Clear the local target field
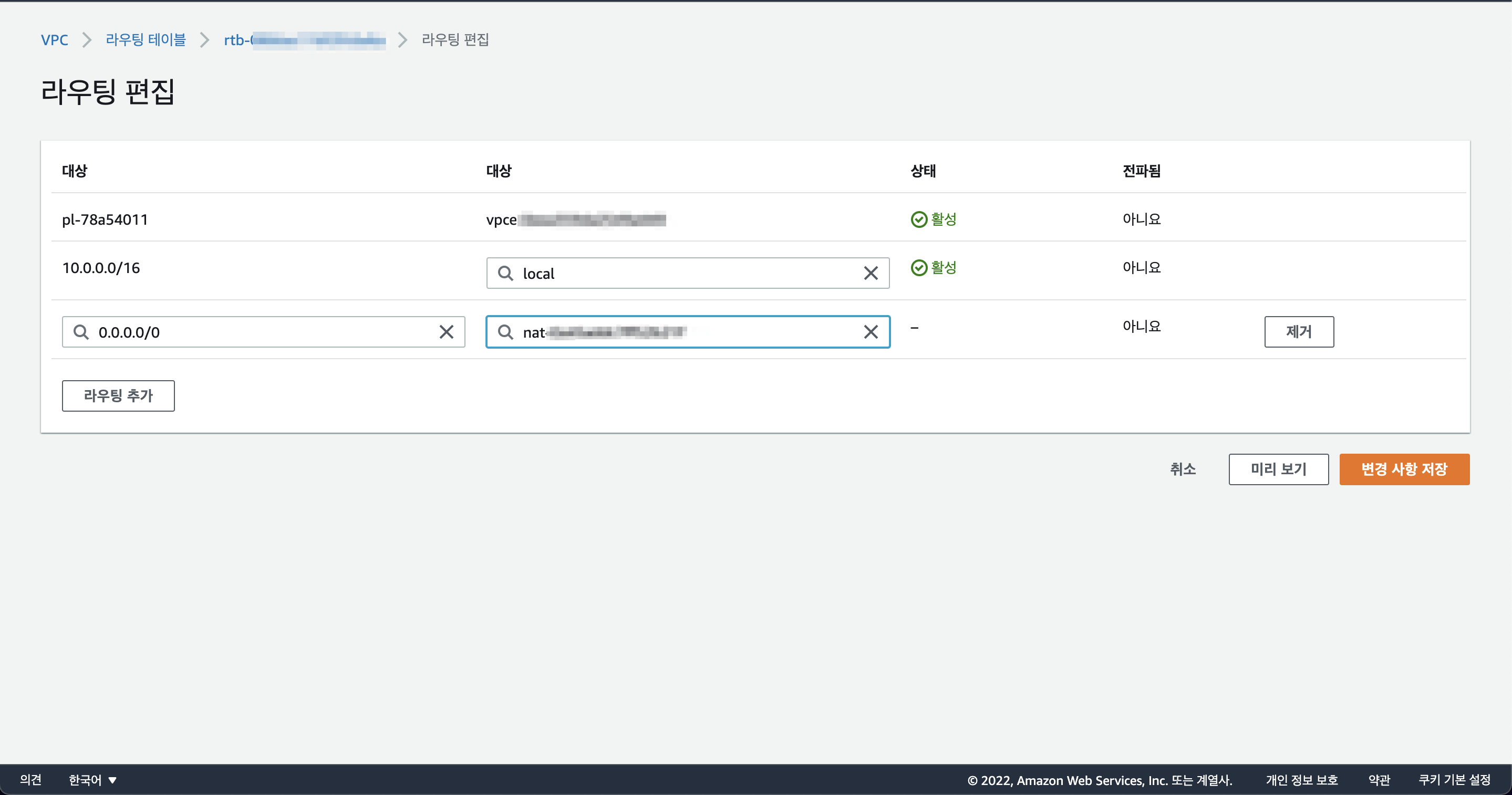 [871, 274]
